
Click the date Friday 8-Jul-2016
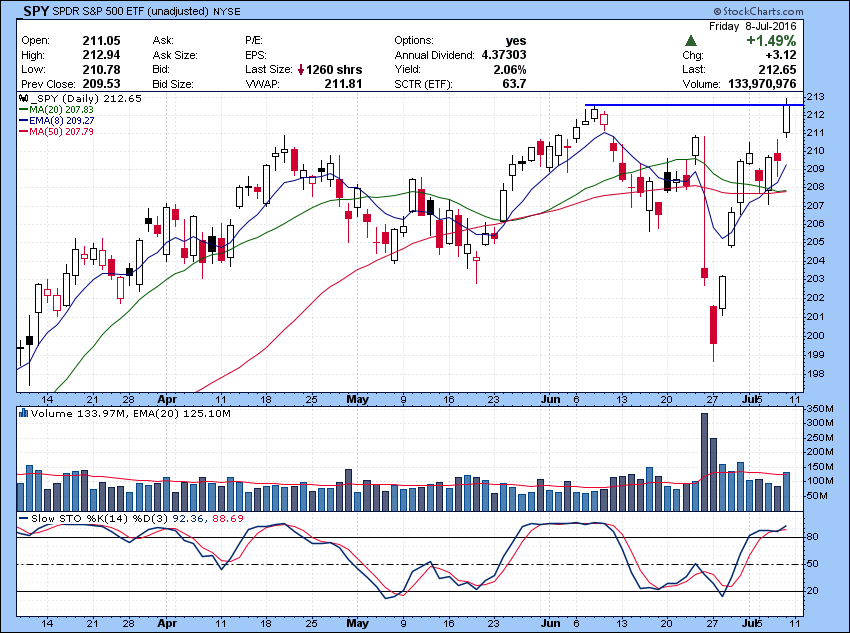752,27
